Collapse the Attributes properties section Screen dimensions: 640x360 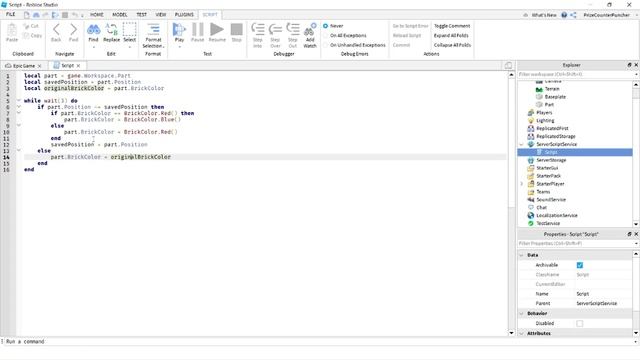pyautogui.click(x=522, y=333)
